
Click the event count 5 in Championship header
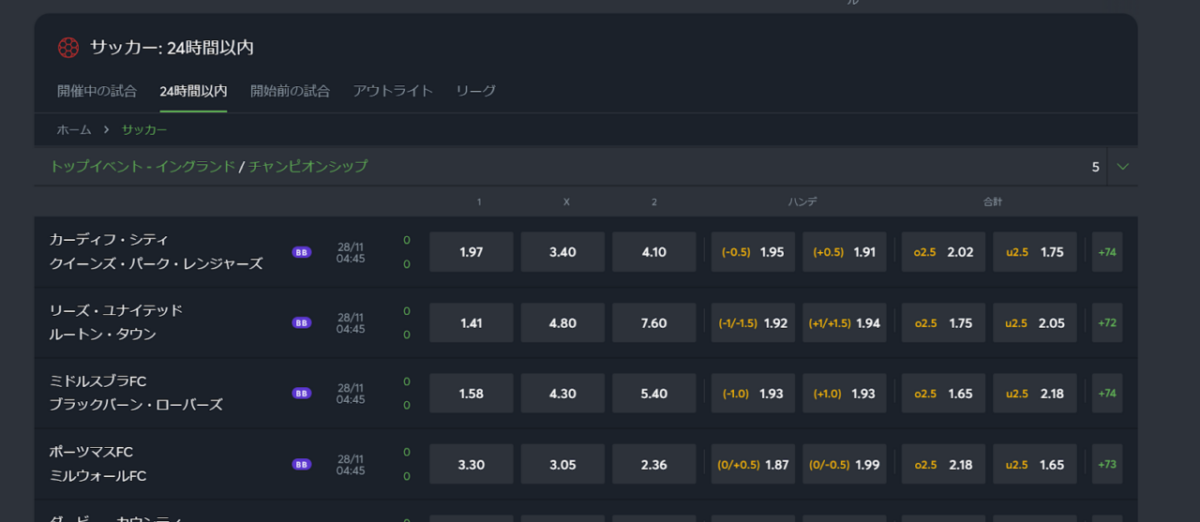[x=1095, y=167]
